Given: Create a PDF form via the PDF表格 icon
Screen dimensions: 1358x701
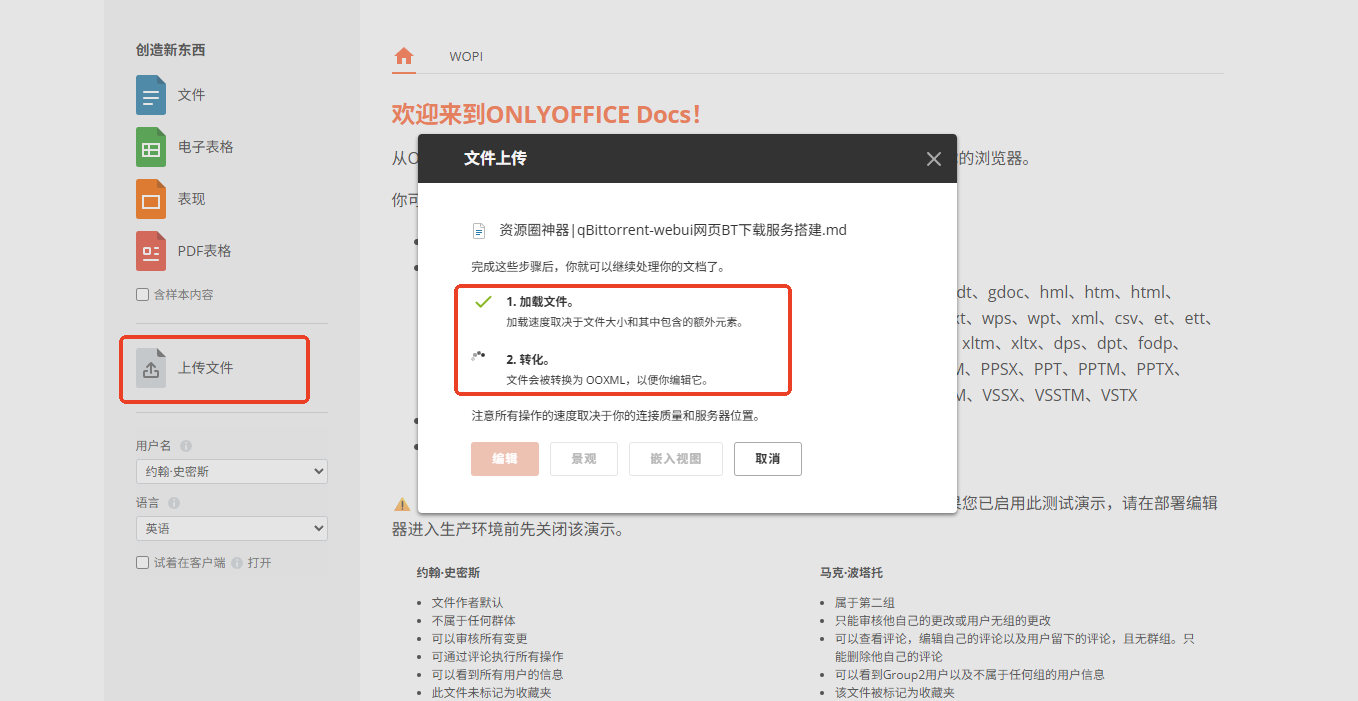Looking at the screenshot, I should tap(151, 251).
